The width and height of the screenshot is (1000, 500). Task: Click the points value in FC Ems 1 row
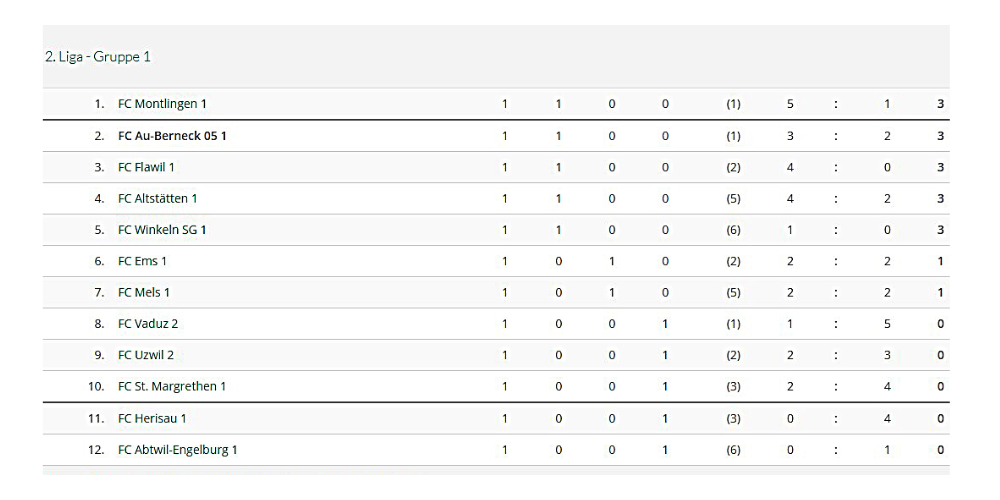pos(940,261)
